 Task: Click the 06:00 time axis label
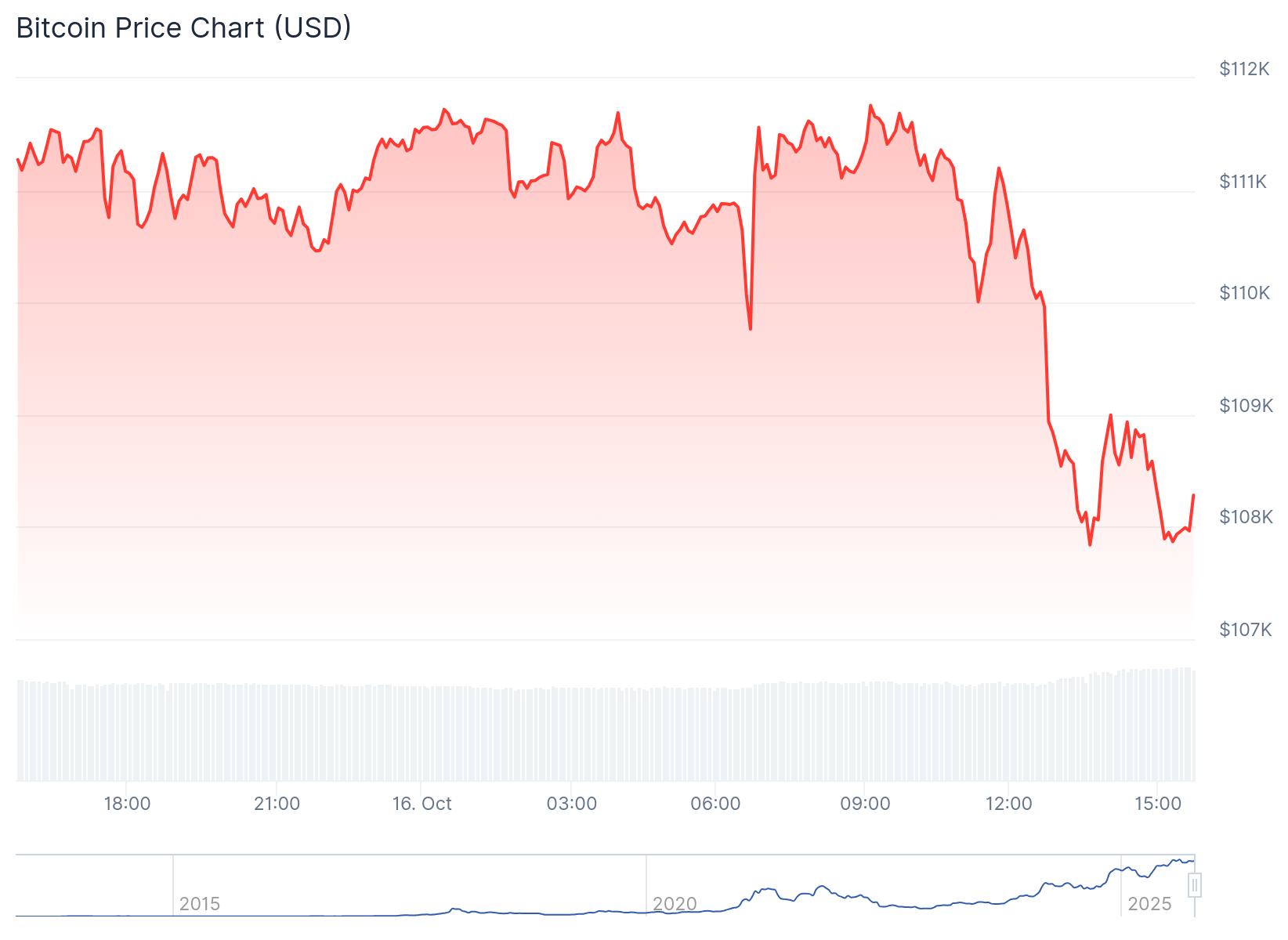[x=715, y=804]
